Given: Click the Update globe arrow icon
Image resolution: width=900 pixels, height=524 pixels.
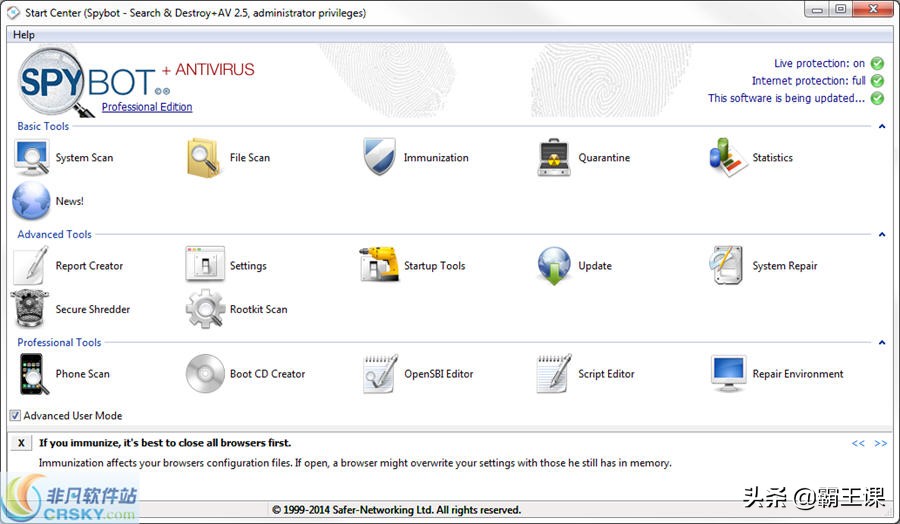Looking at the screenshot, I should (x=554, y=266).
